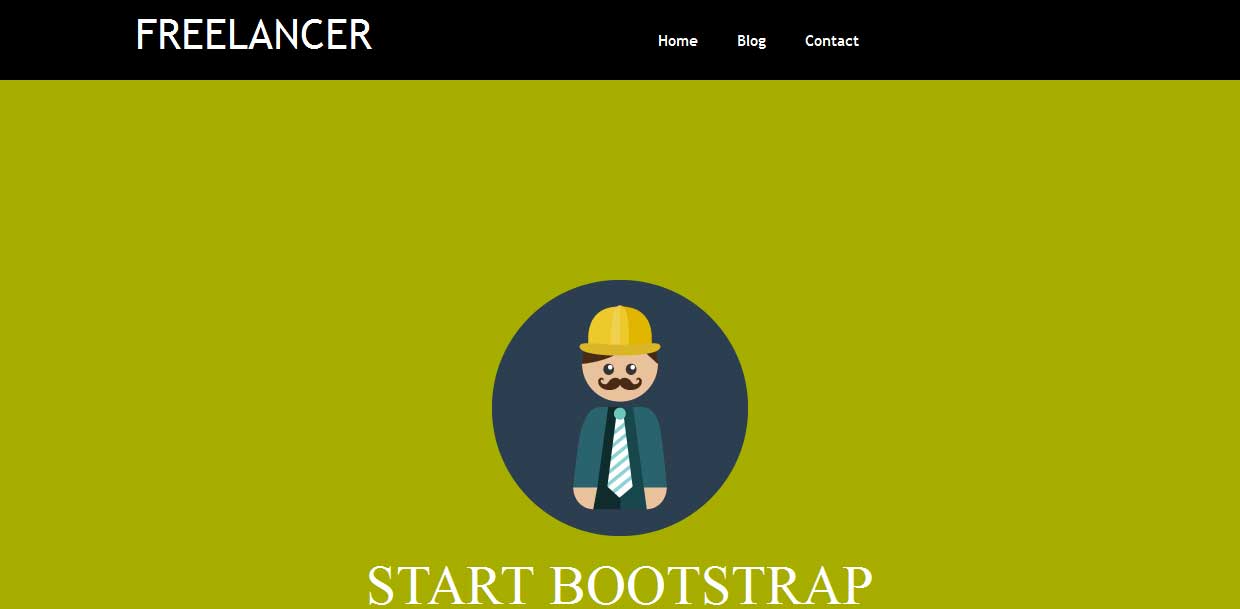Click the avatar's face below the mustache
The height and width of the screenshot is (609, 1240).
[620, 395]
